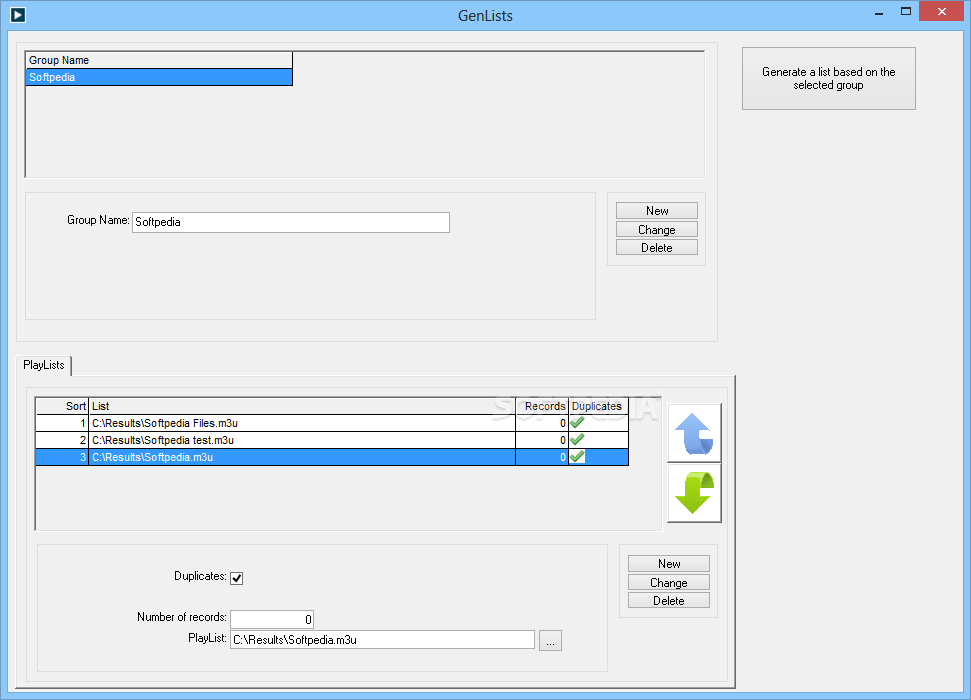Click duplicates checkmark for Softpedia Files.m3u row

[577, 423]
